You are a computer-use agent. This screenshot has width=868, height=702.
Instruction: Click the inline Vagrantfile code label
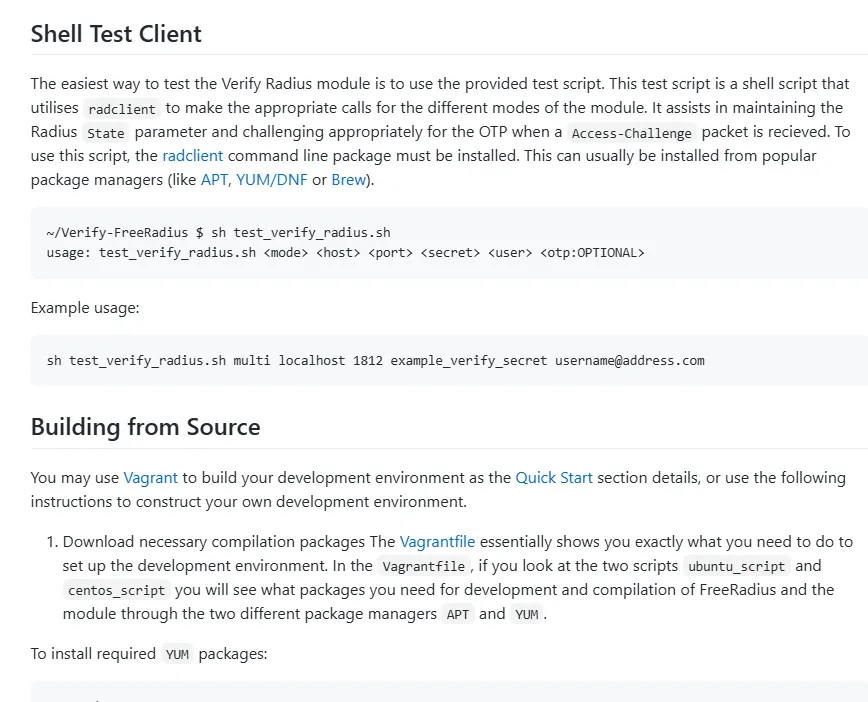(423, 566)
